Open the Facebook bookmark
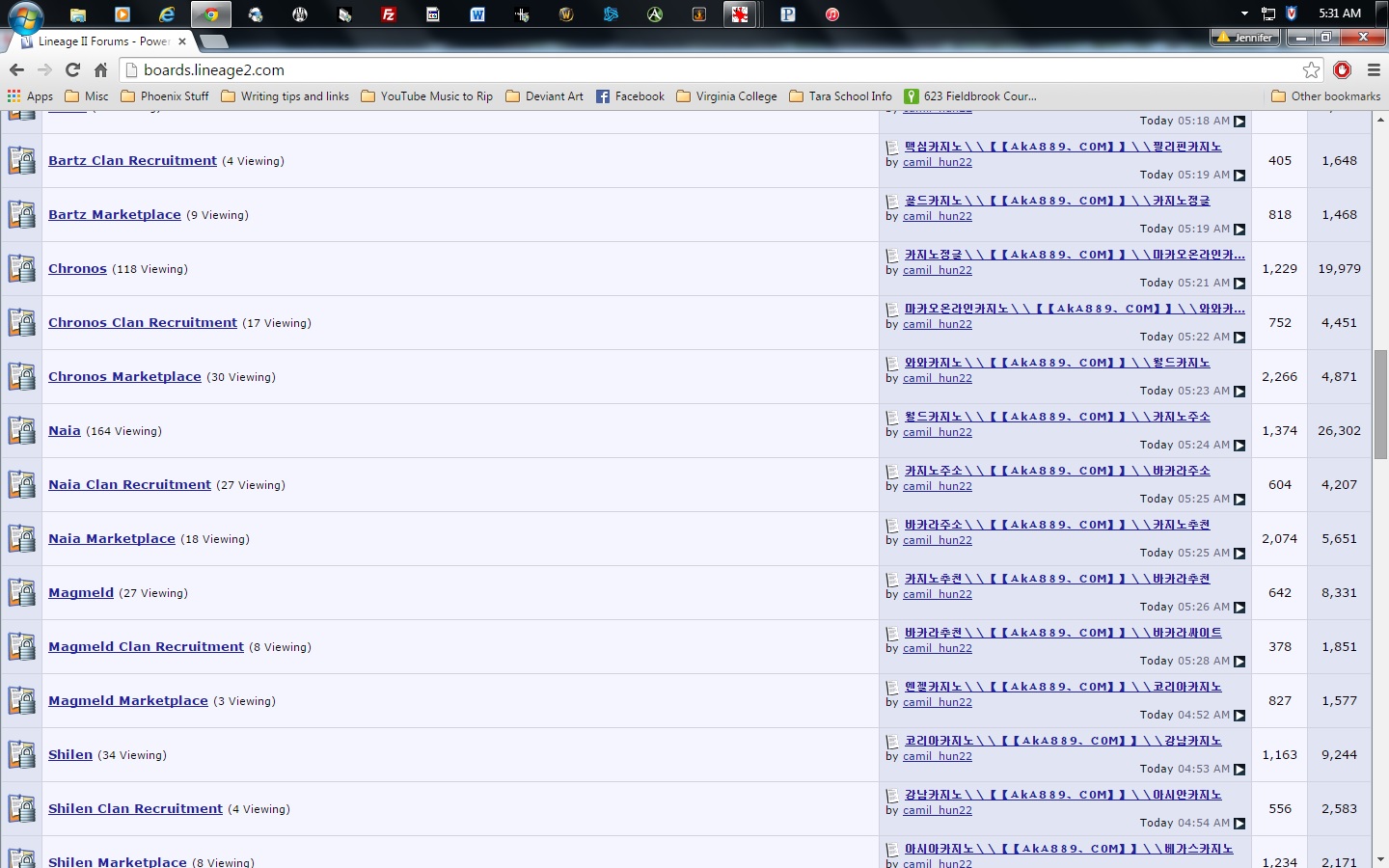This screenshot has height=868, width=1389. 630,96
